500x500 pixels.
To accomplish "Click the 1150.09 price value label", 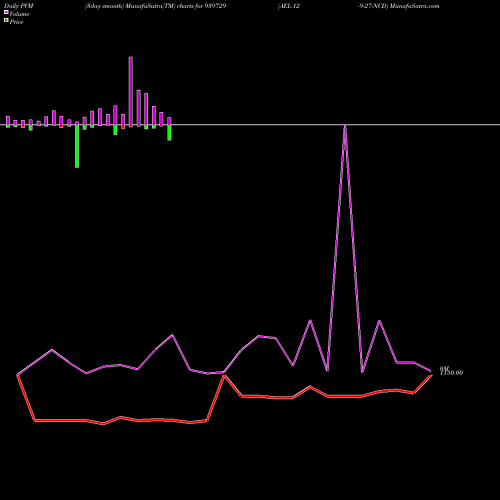I will point(452,373).
